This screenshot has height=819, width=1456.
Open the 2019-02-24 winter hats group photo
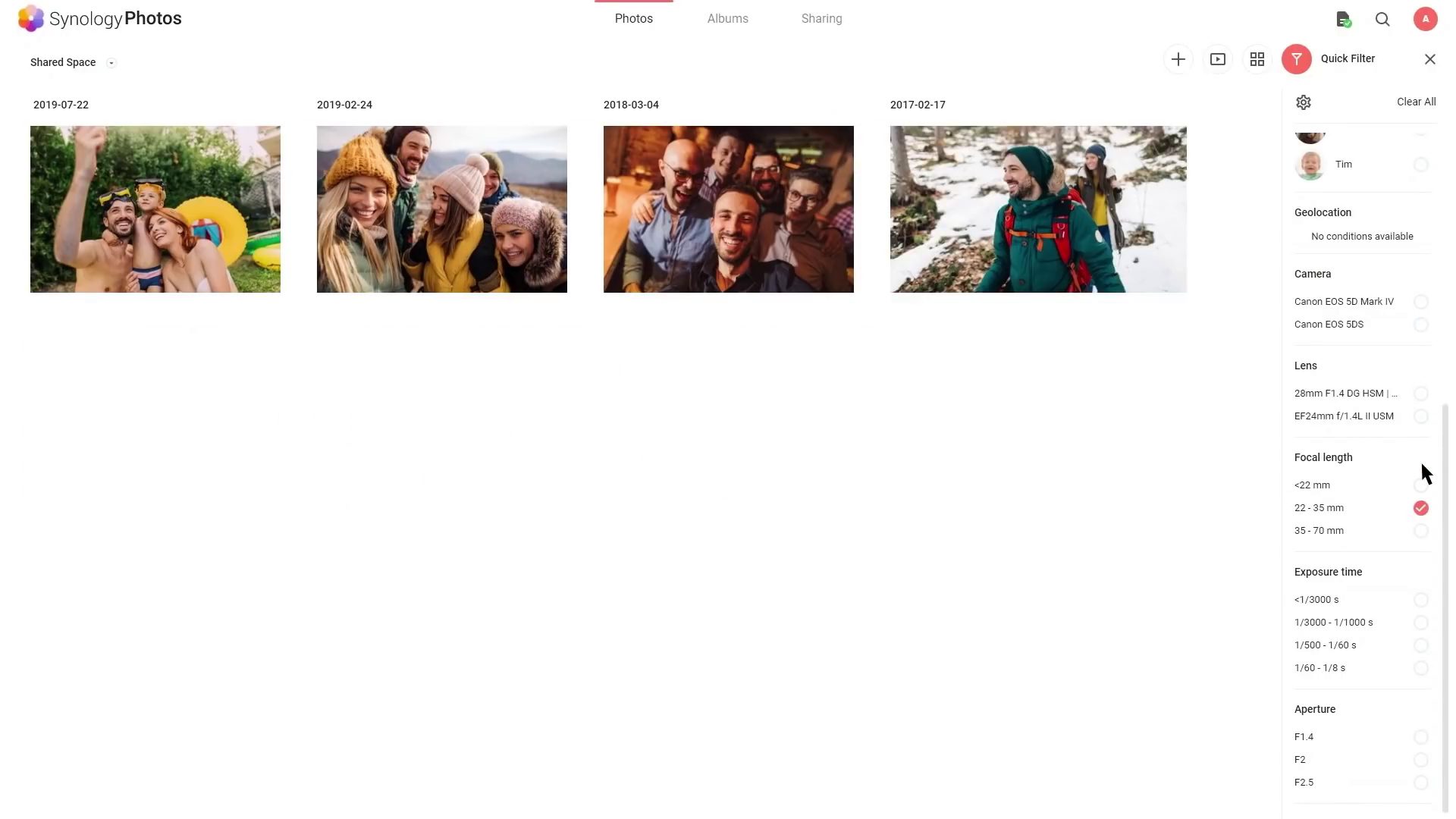click(442, 209)
